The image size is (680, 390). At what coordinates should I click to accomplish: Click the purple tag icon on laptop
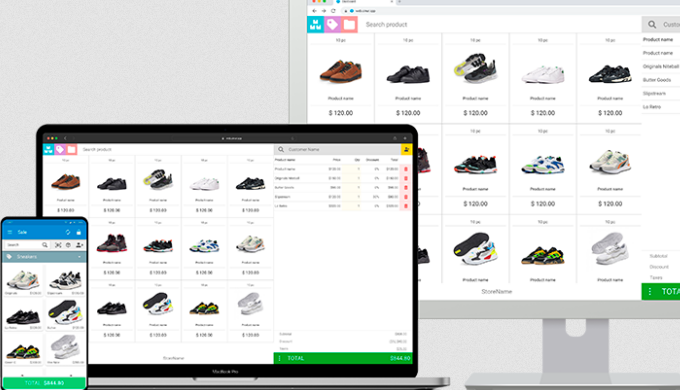pos(60,149)
